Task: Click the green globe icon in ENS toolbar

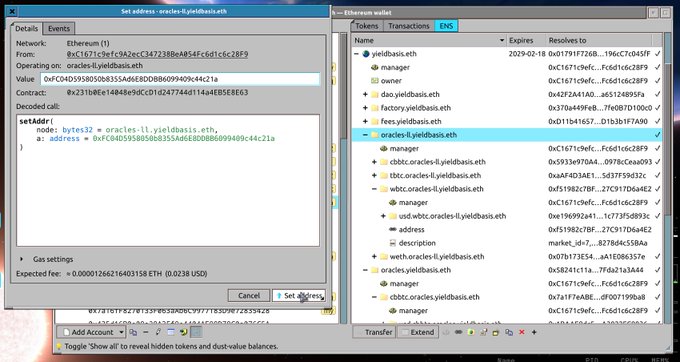Action: (471, 332)
